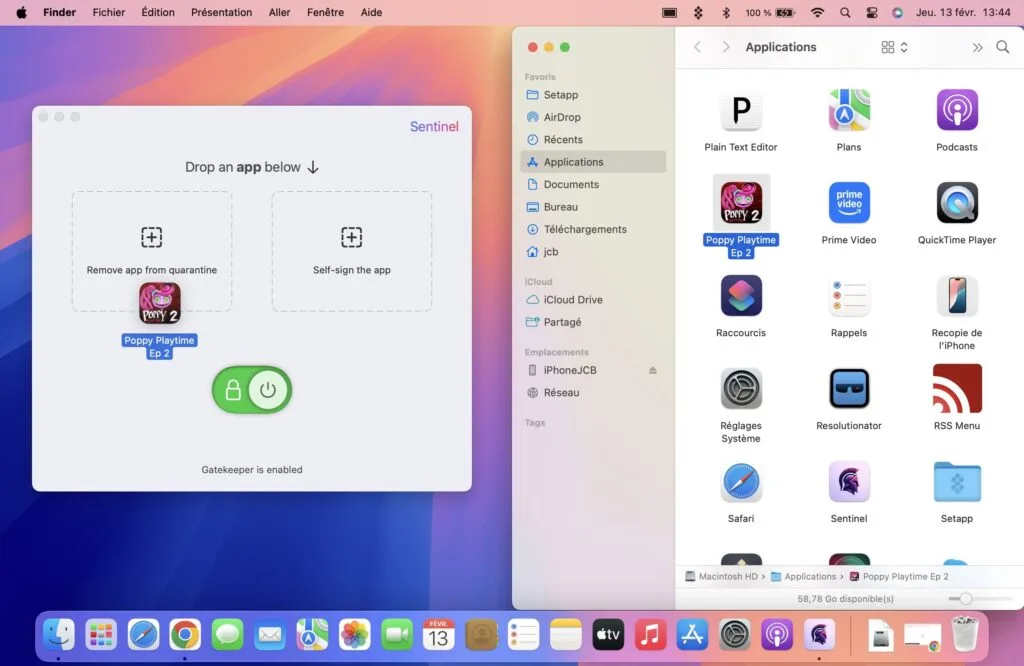Select the Prime Video app icon
Viewport: 1024px width, 666px height.
pyautogui.click(x=848, y=203)
